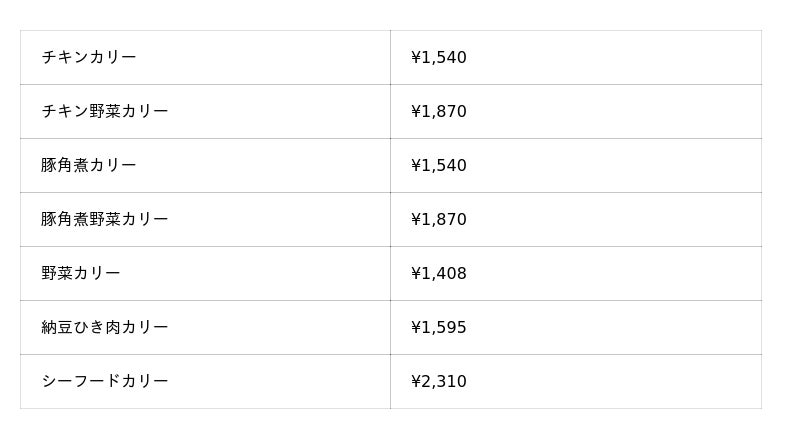The image size is (800, 439).
Task: Click the 豚角煮カリー item label
Action: click(x=89, y=166)
